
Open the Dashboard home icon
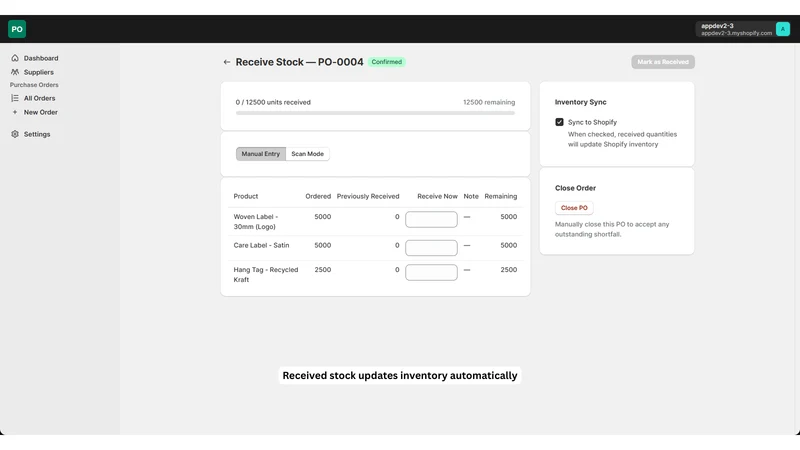[x=15, y=58]
